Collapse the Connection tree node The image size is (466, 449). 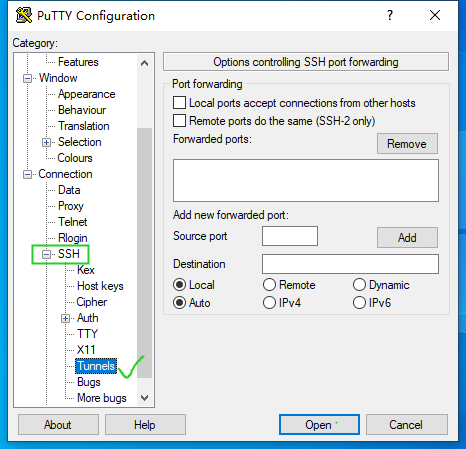27,174
